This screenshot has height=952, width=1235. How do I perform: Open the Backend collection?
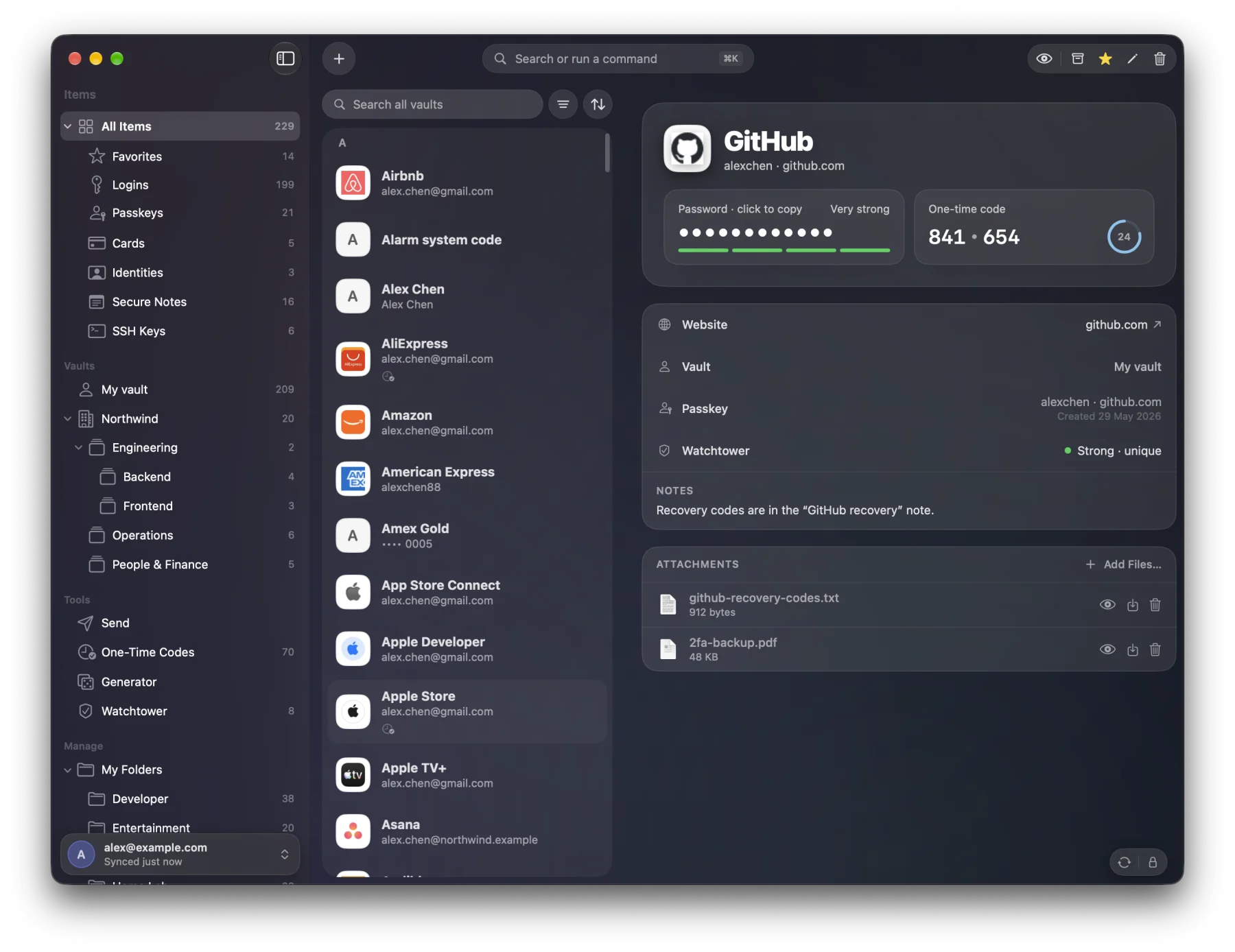180,477
